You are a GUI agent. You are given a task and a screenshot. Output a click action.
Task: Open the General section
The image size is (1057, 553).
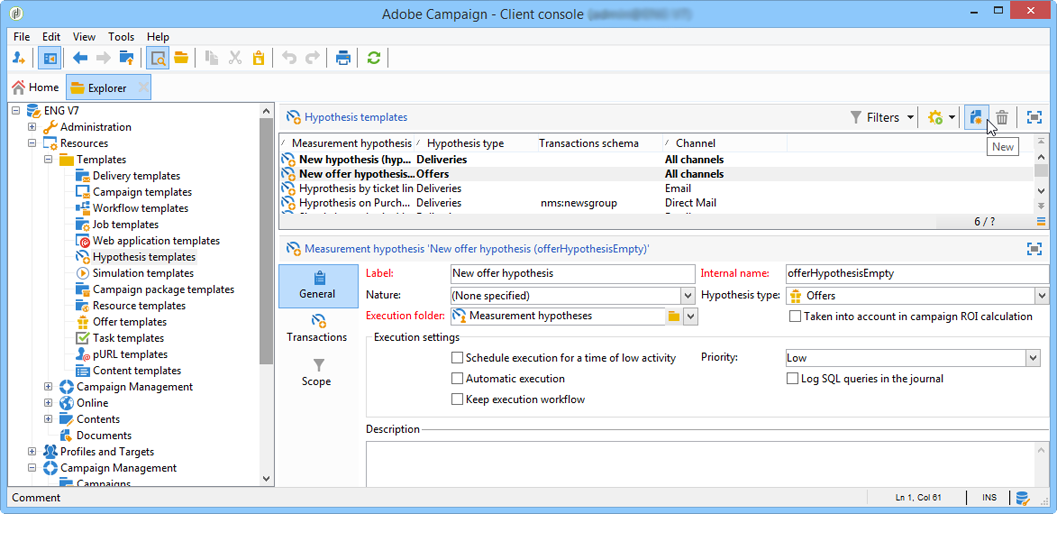click(318, 286)
